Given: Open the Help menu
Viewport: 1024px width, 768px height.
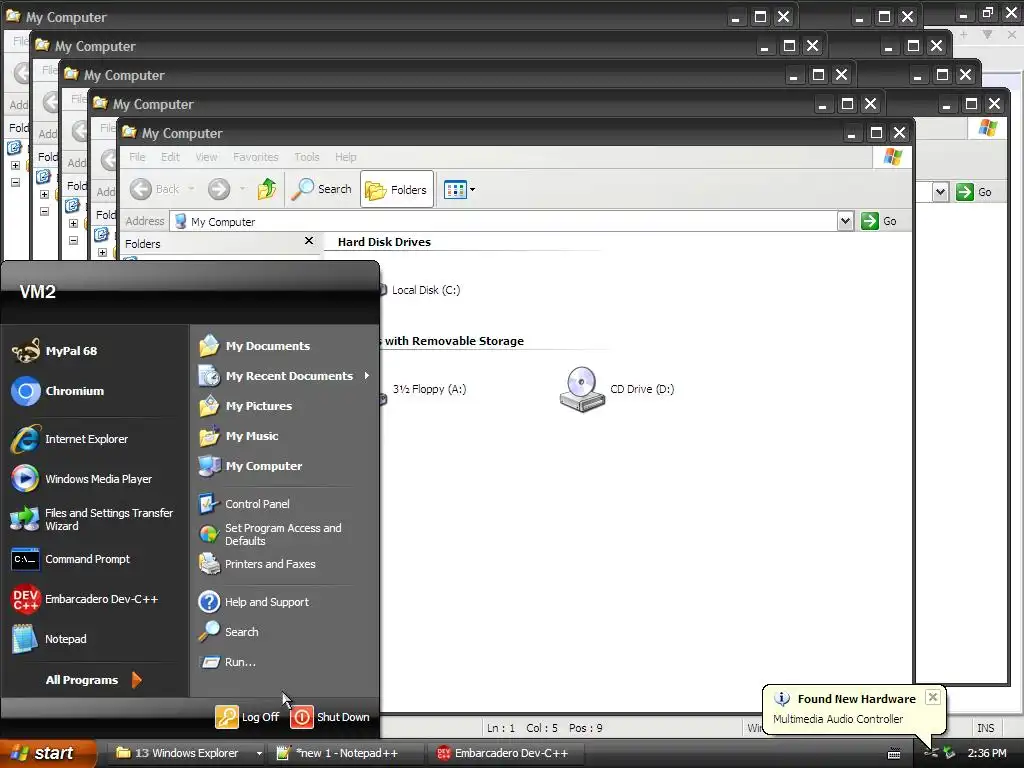Looking at the screenshot, I should pyautogui.click(x=345, y=157).
